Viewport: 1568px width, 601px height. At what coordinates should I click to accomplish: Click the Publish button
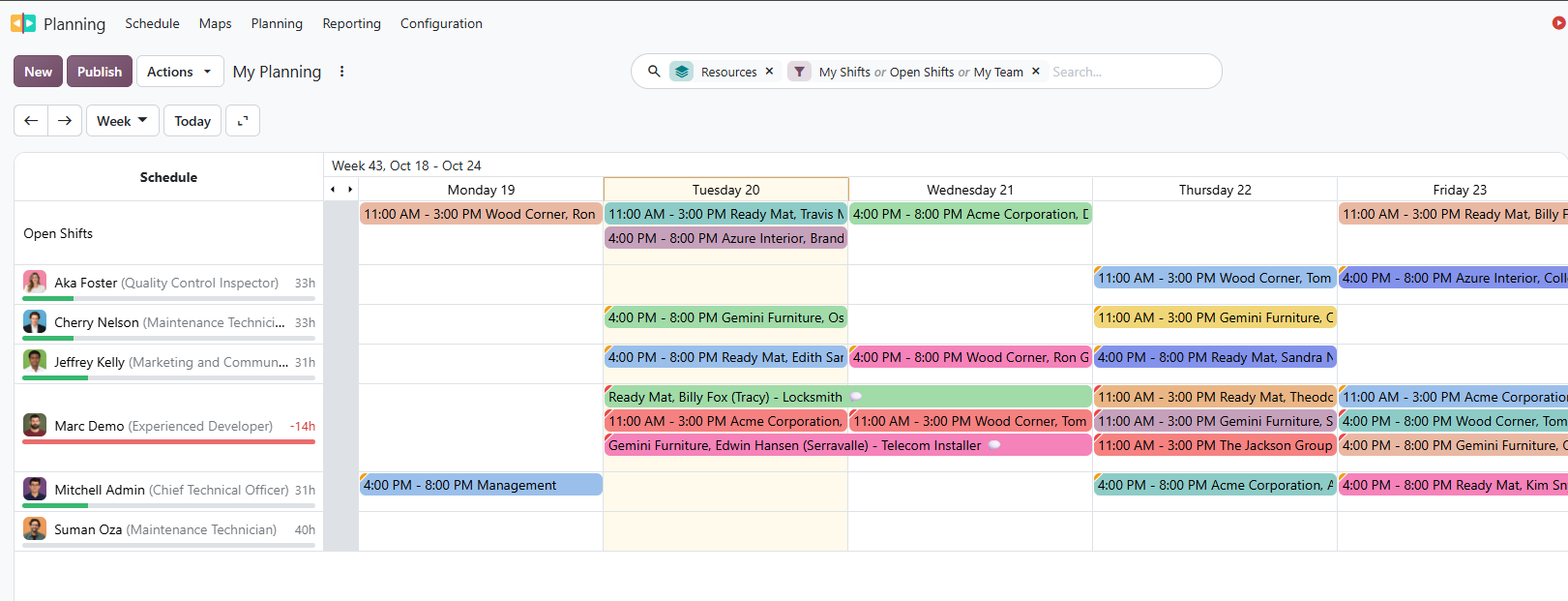point(100,72)
